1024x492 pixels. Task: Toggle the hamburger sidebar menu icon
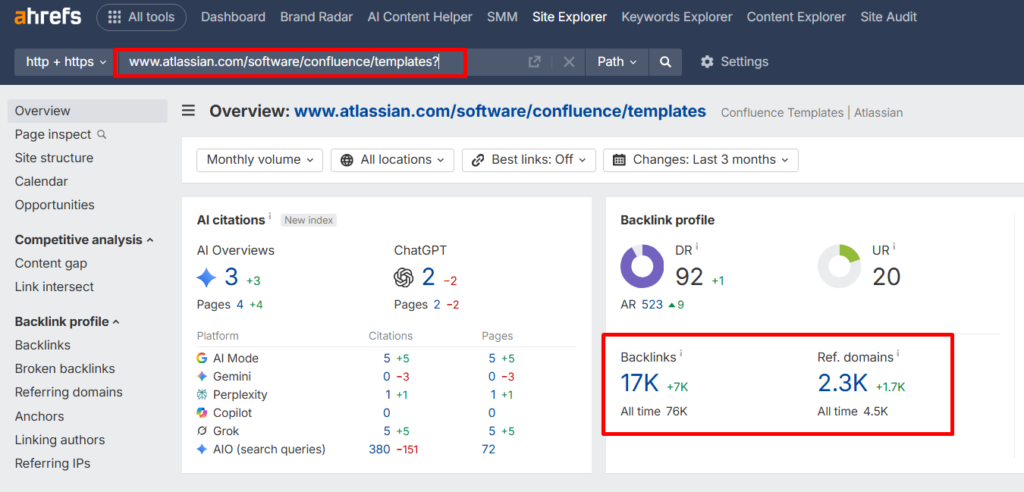click(x=189, y=110)
